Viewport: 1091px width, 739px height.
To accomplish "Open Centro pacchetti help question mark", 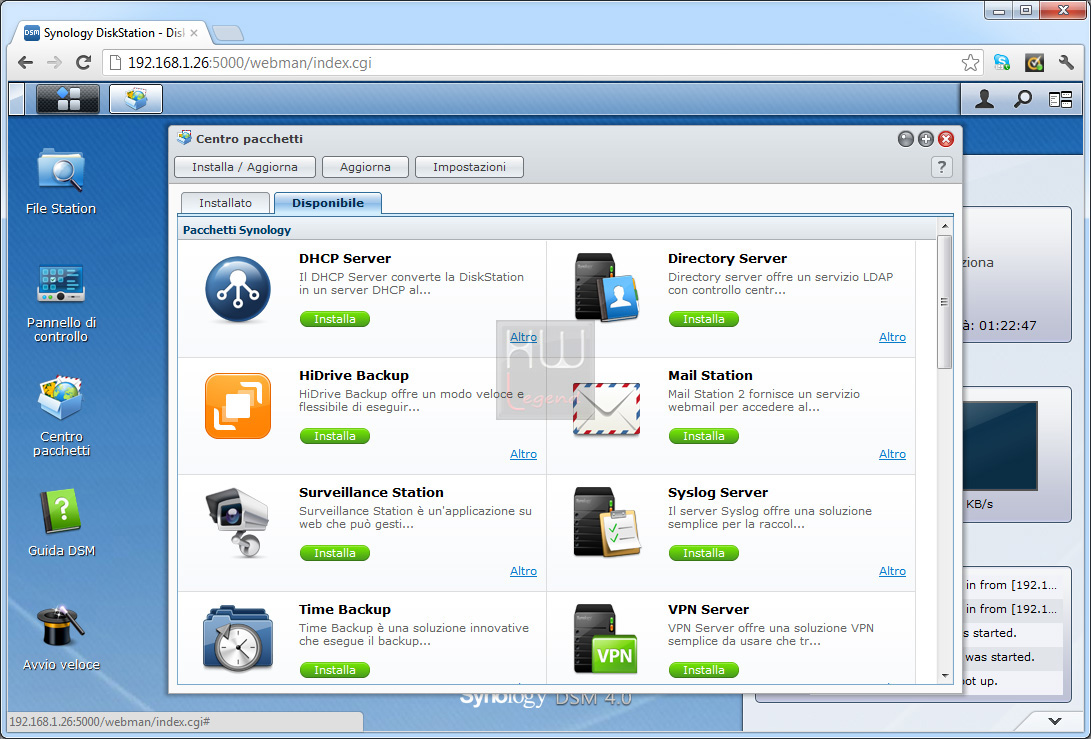I will [941, 167].
